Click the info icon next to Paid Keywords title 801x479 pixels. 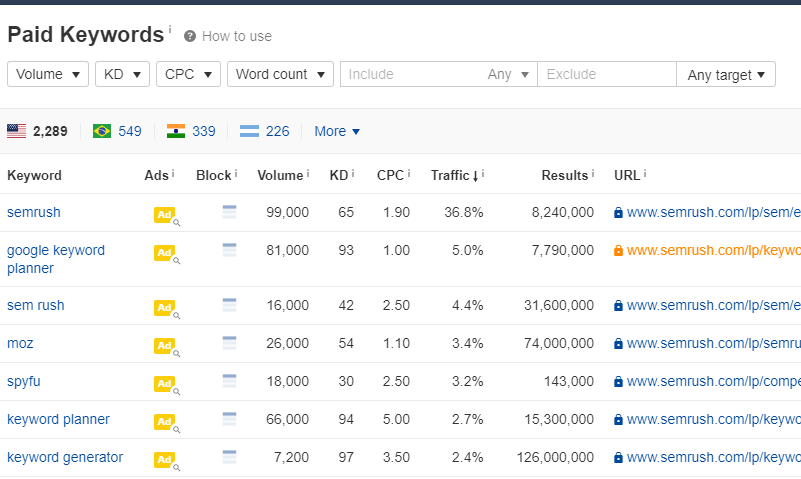[170, 30]
